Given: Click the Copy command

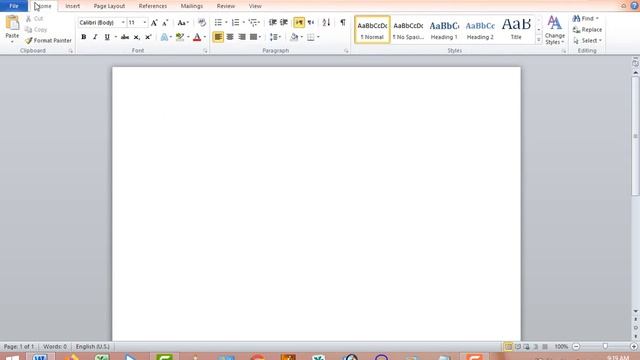Looking at the screenshot, I should pos(36,29).
